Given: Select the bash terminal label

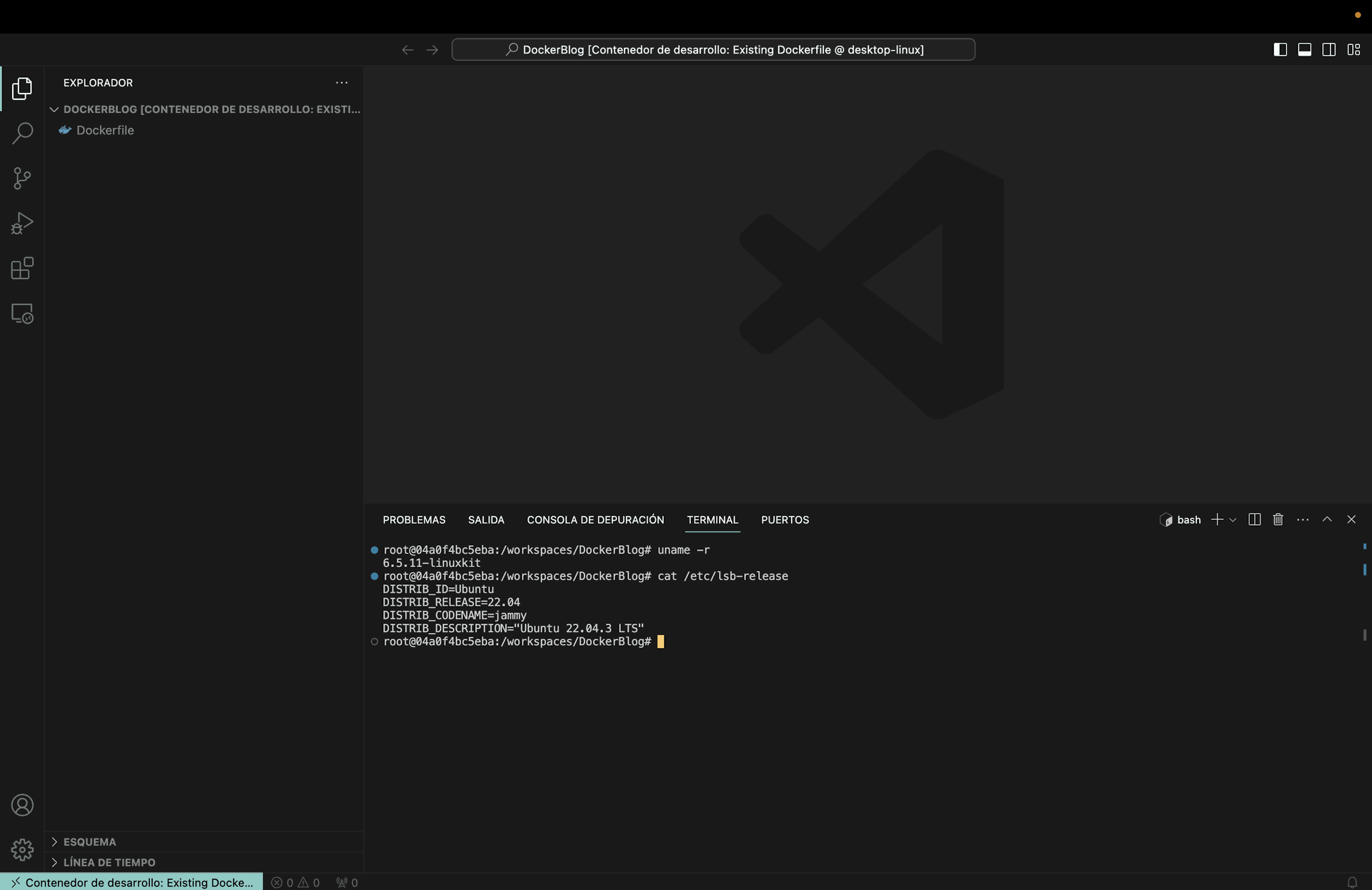Looking at the screenshot, I should pyautogui.click(x=1180, y=519).
